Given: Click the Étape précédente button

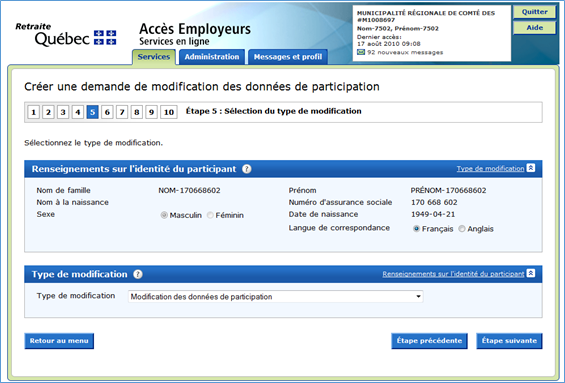Looking at the screenshot, I should [x=430, y=341].
